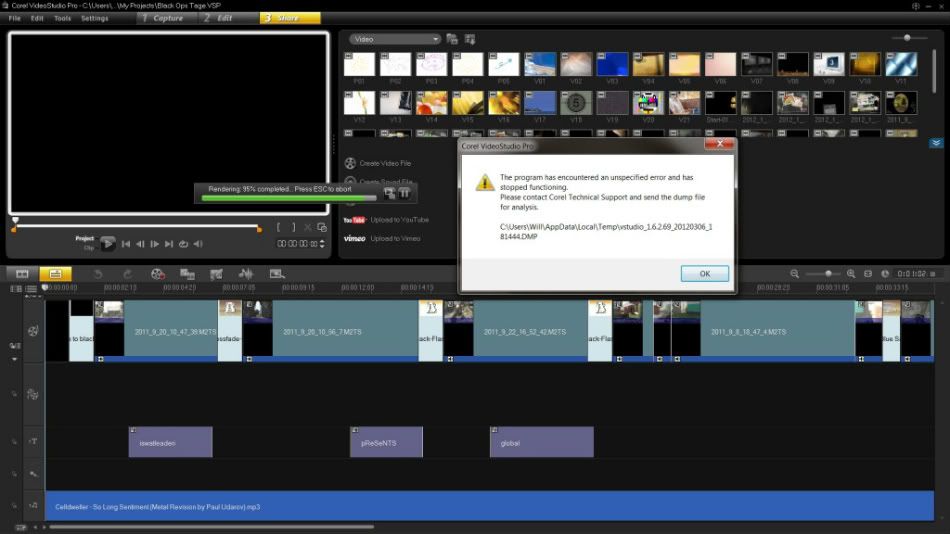
Task: Expand the library panel with chevron
Action: (x=935, y=143)
